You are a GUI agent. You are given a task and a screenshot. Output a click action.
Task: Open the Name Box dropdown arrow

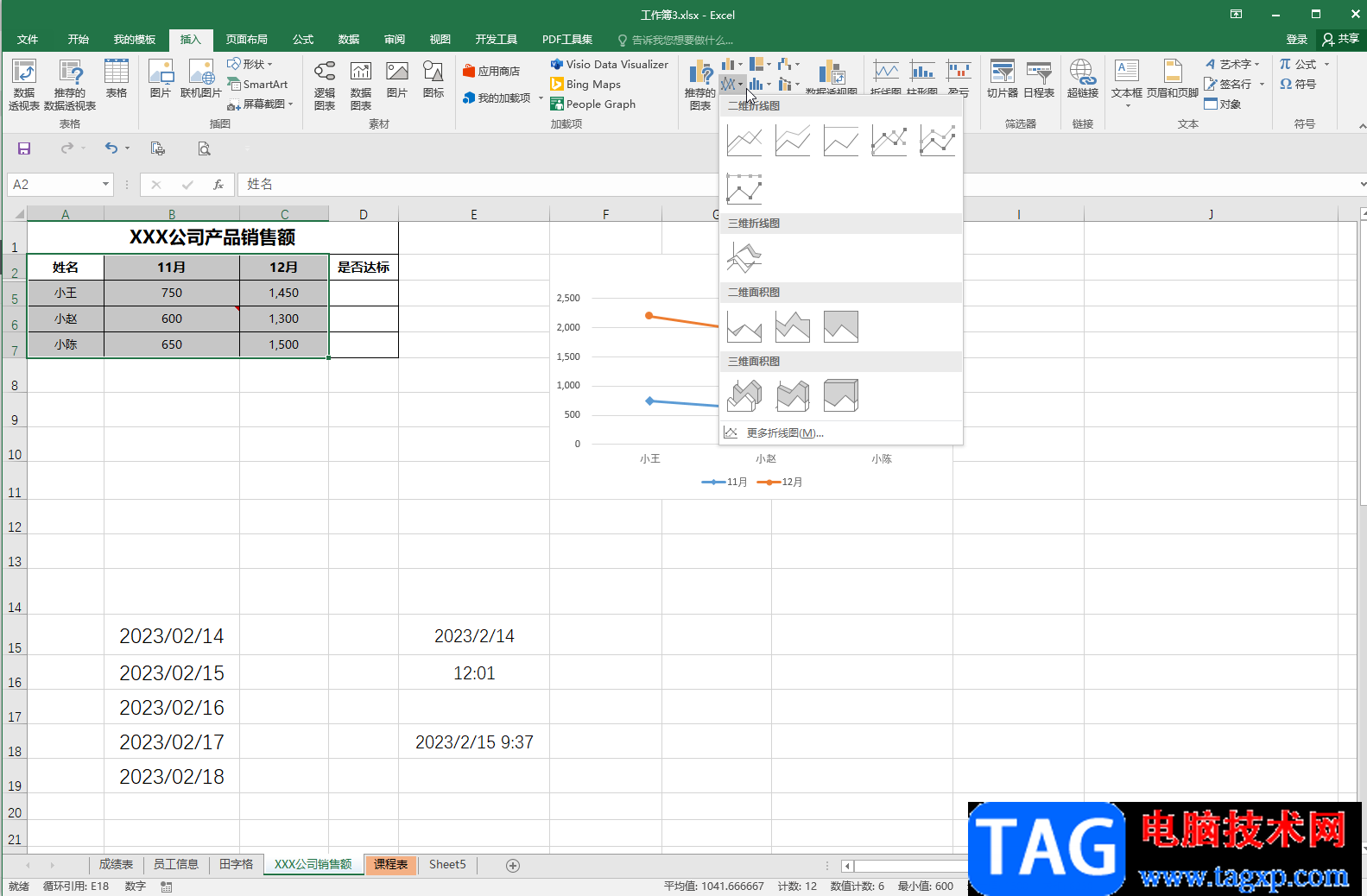[x=105, y=184]
